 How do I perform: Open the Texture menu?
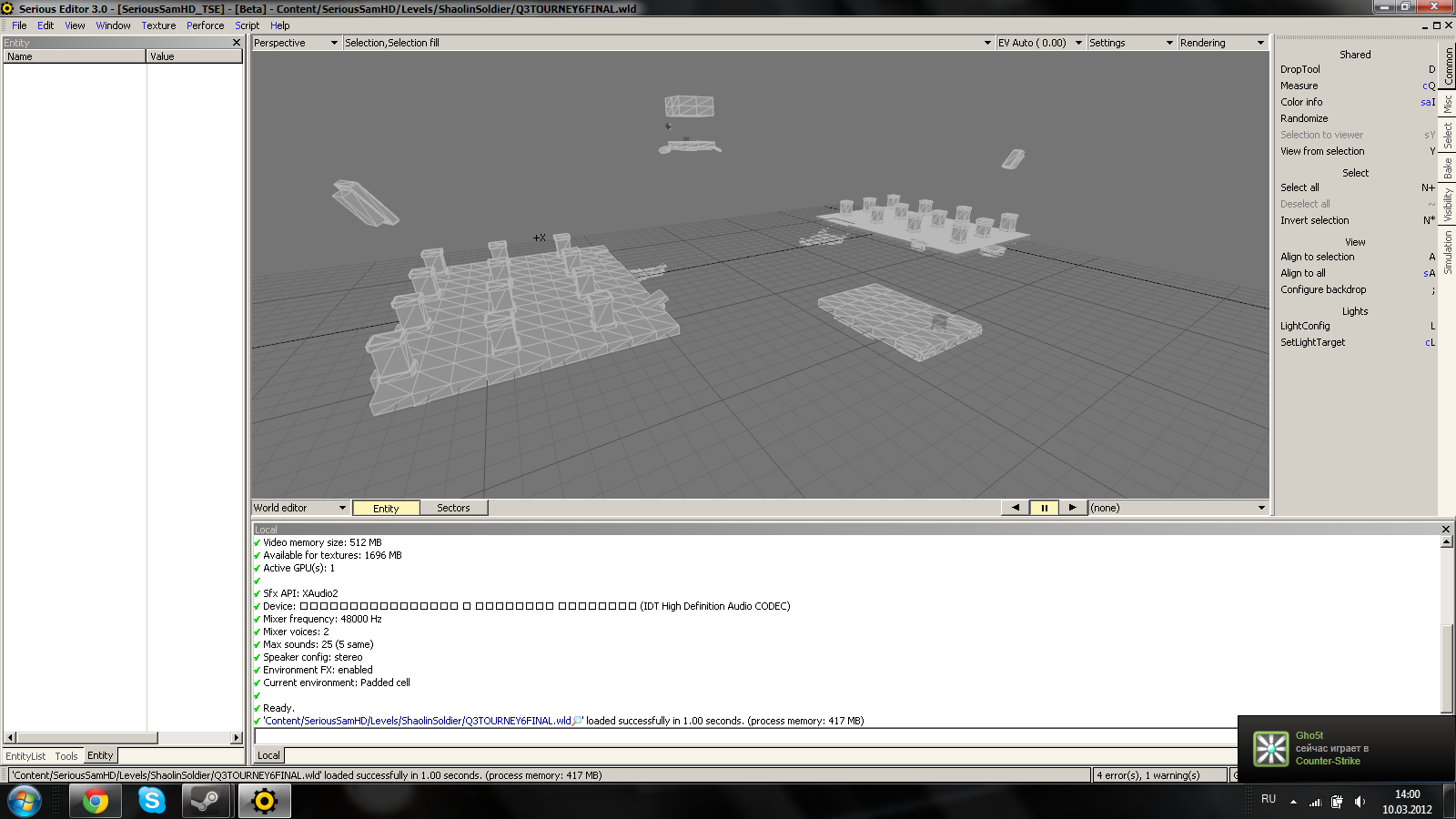point(158,25)
